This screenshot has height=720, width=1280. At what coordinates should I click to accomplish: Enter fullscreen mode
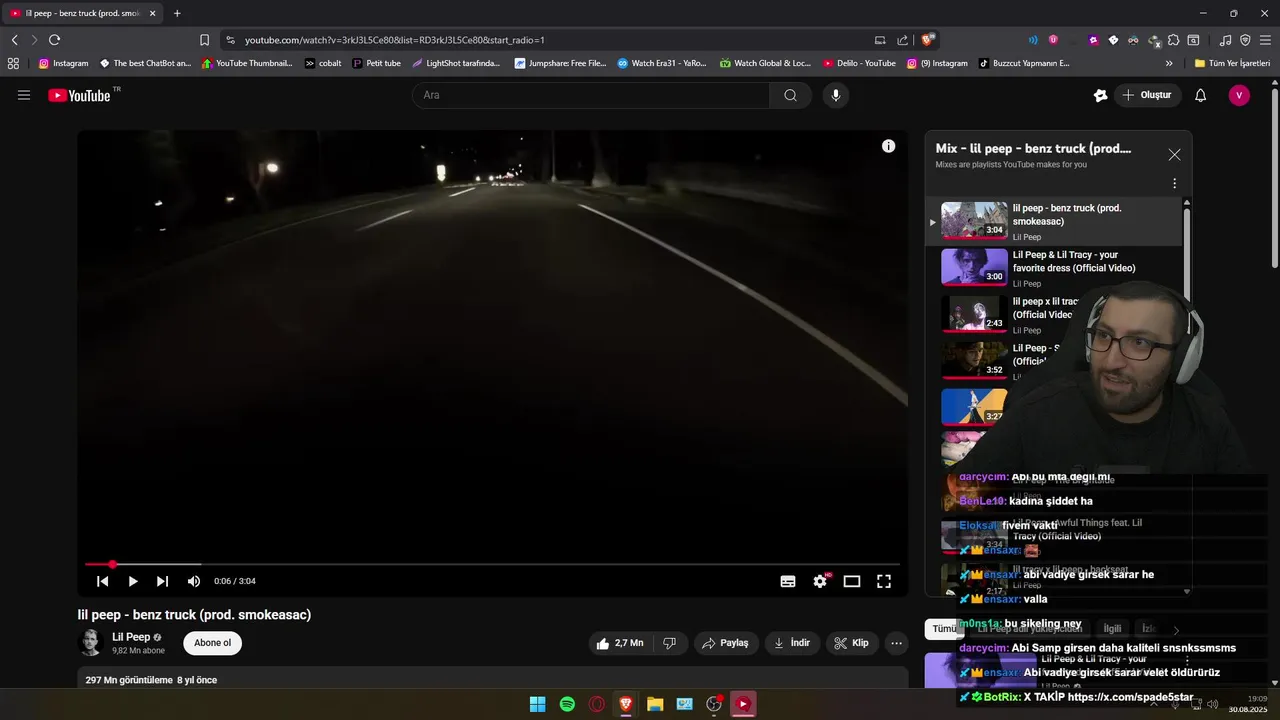(884, 581)
